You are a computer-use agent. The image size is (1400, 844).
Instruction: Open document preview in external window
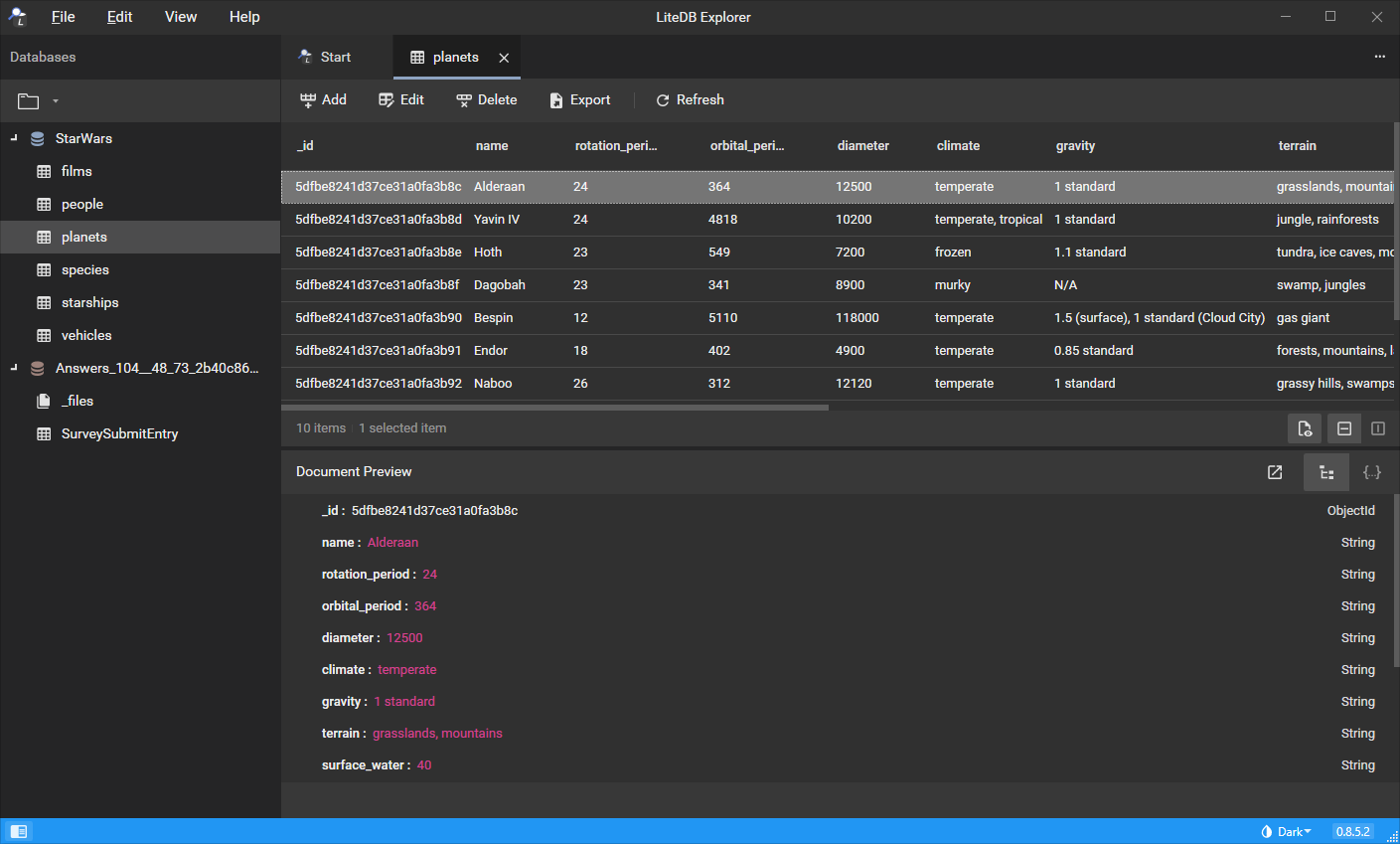point(1275,472)
